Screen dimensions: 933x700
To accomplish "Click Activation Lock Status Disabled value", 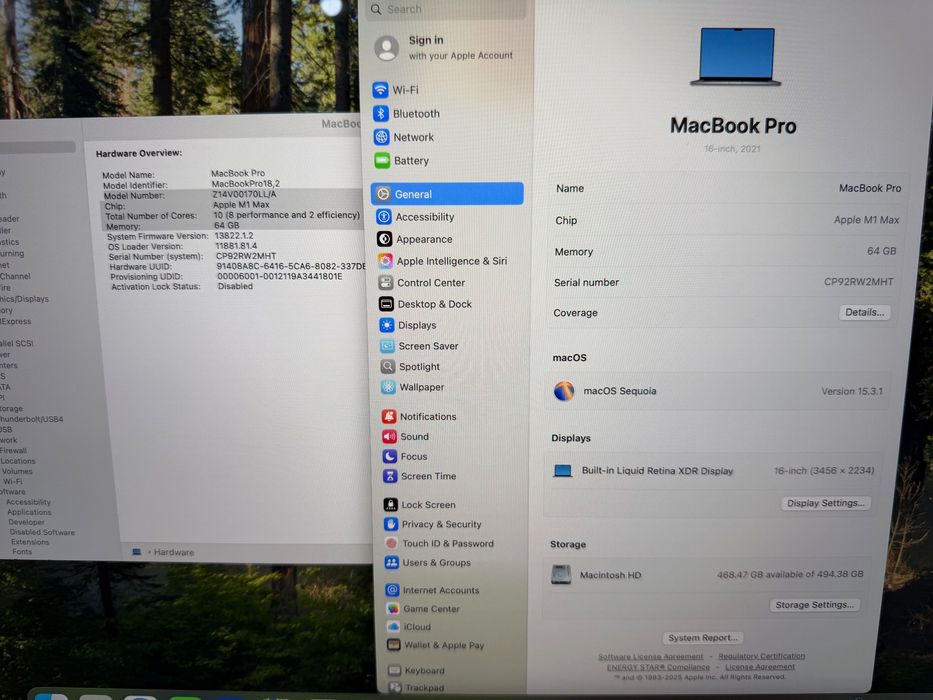I will tap(235, 286).
